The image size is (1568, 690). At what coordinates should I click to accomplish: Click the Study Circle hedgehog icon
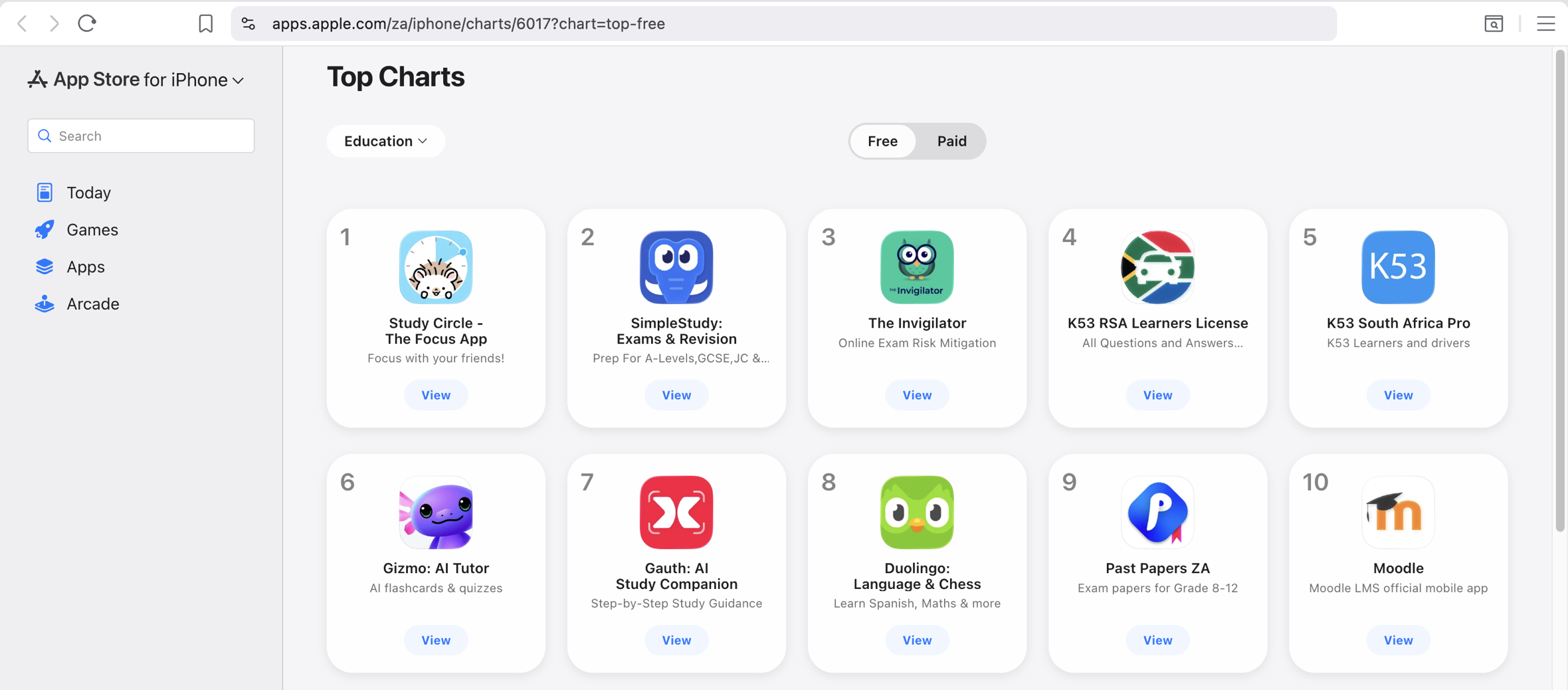click(x=436, y=267)
